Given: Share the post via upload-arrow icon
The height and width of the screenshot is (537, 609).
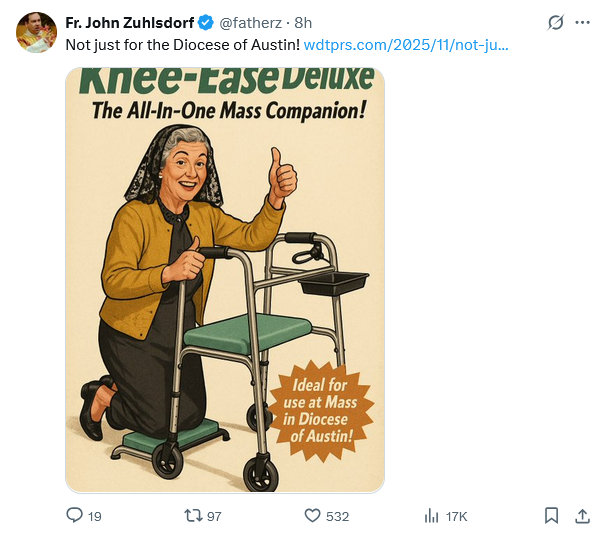Looking at the screenshot, I should tap(582, 516).
